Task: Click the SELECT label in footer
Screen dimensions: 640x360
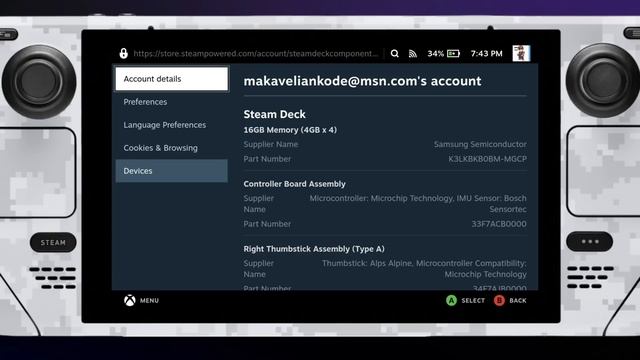Action: pos(473,301)
